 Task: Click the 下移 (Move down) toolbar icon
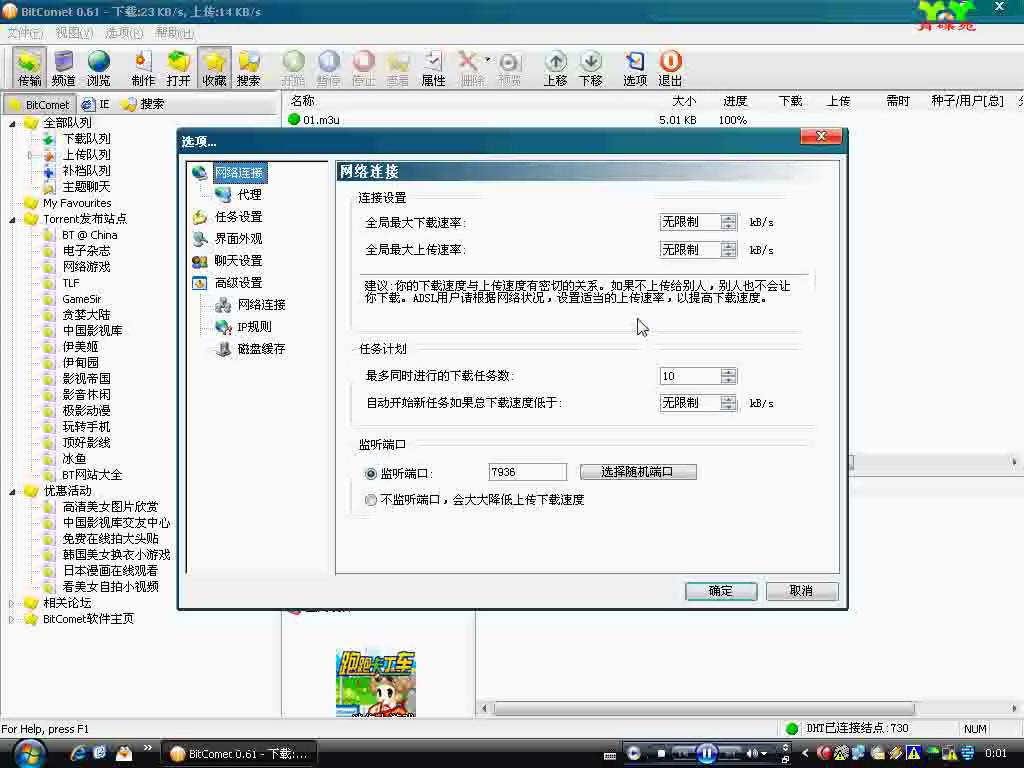(590, 68)
